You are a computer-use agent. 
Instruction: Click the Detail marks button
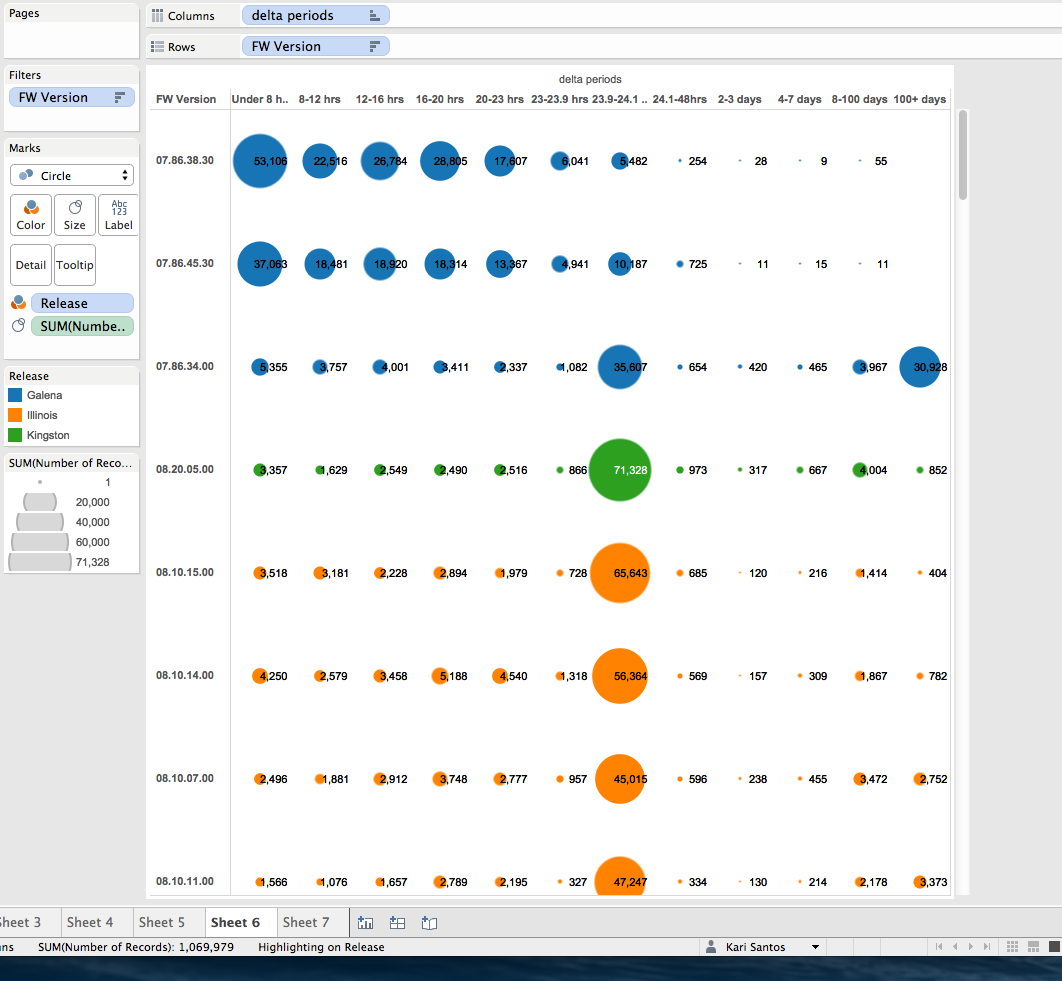click(x=31, y=265)
